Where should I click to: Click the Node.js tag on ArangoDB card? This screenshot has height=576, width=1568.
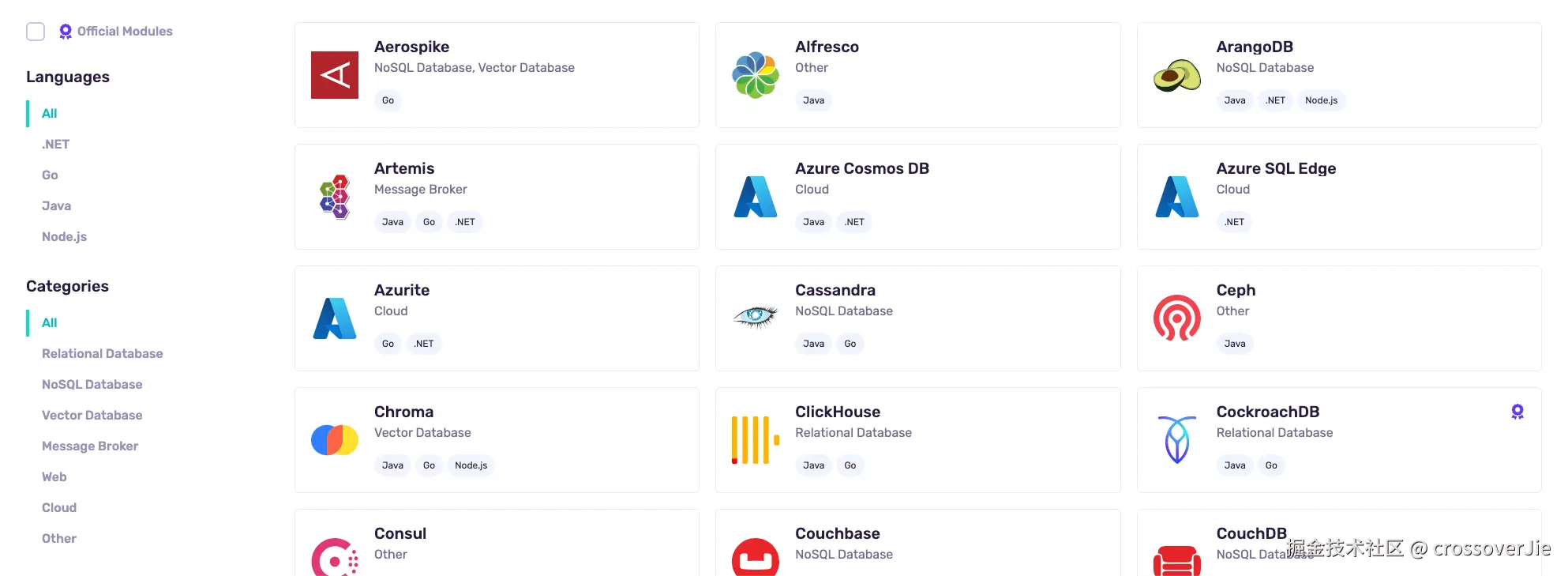pyautogui.click(x=1321, y=100)
